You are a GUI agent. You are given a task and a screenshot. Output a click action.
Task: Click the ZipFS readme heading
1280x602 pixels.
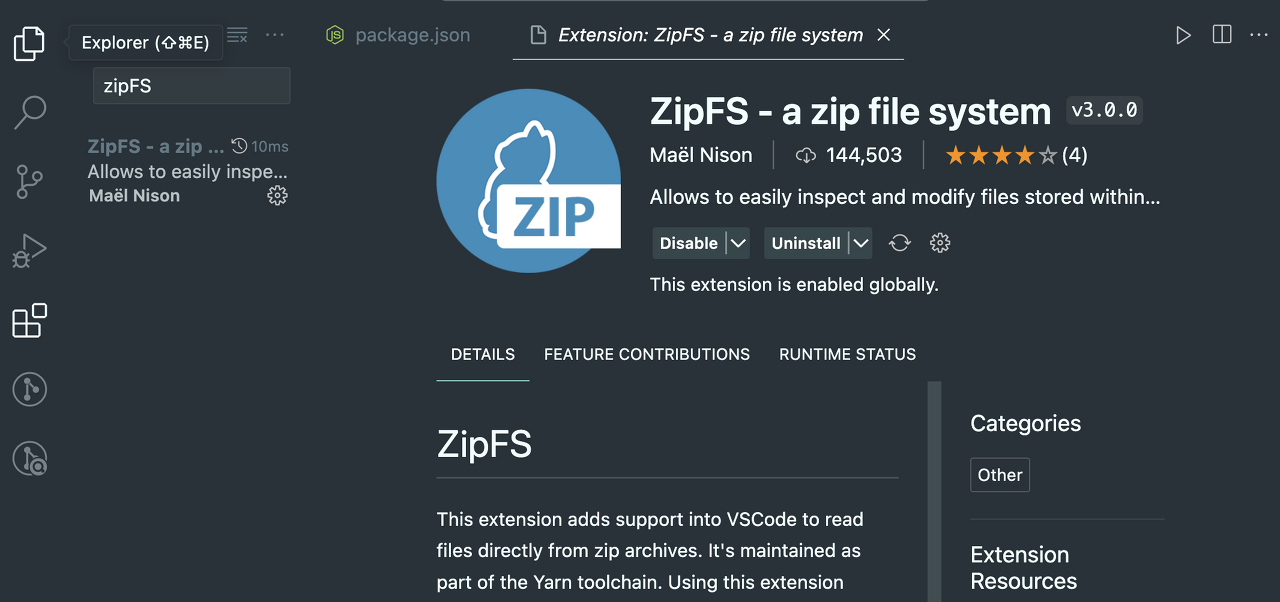(x=485, y=443)
